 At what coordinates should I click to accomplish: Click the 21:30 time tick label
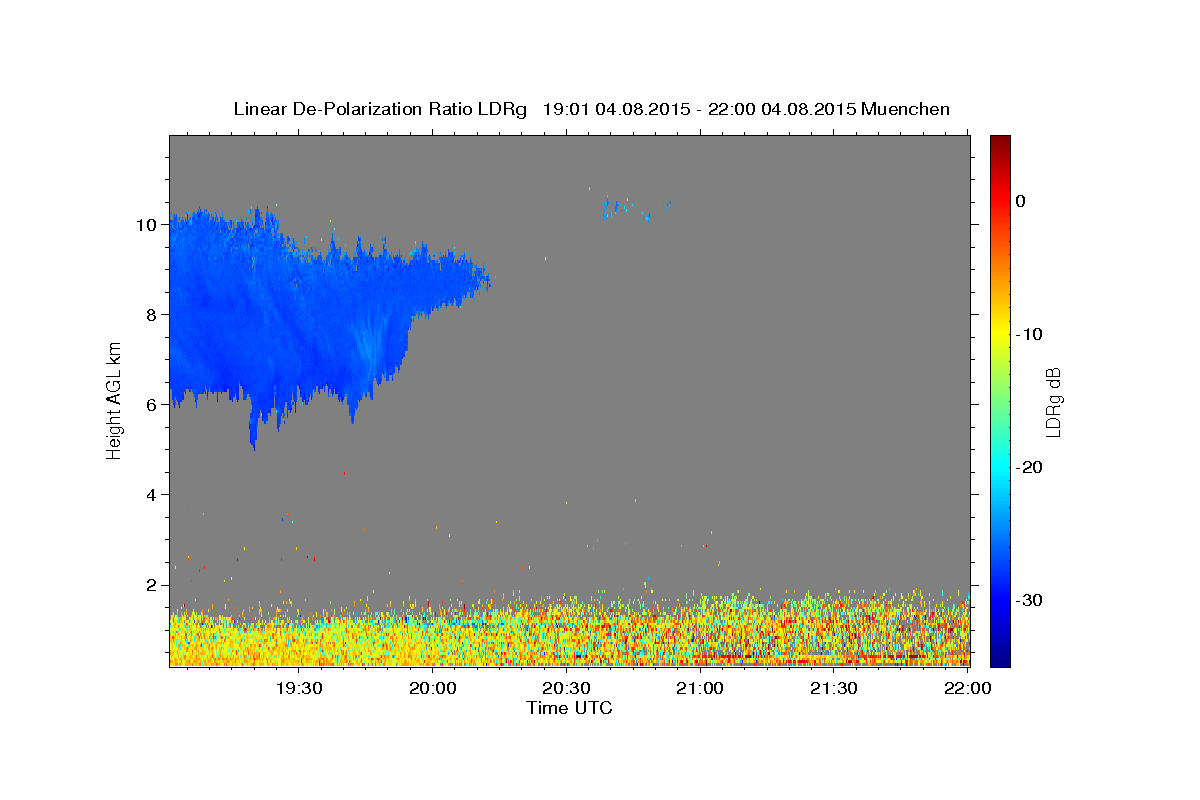point(833,688)
